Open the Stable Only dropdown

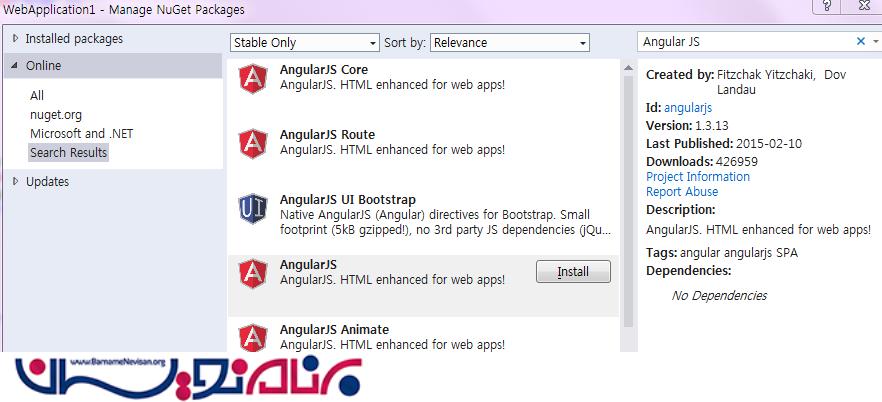tap(305, 43)
